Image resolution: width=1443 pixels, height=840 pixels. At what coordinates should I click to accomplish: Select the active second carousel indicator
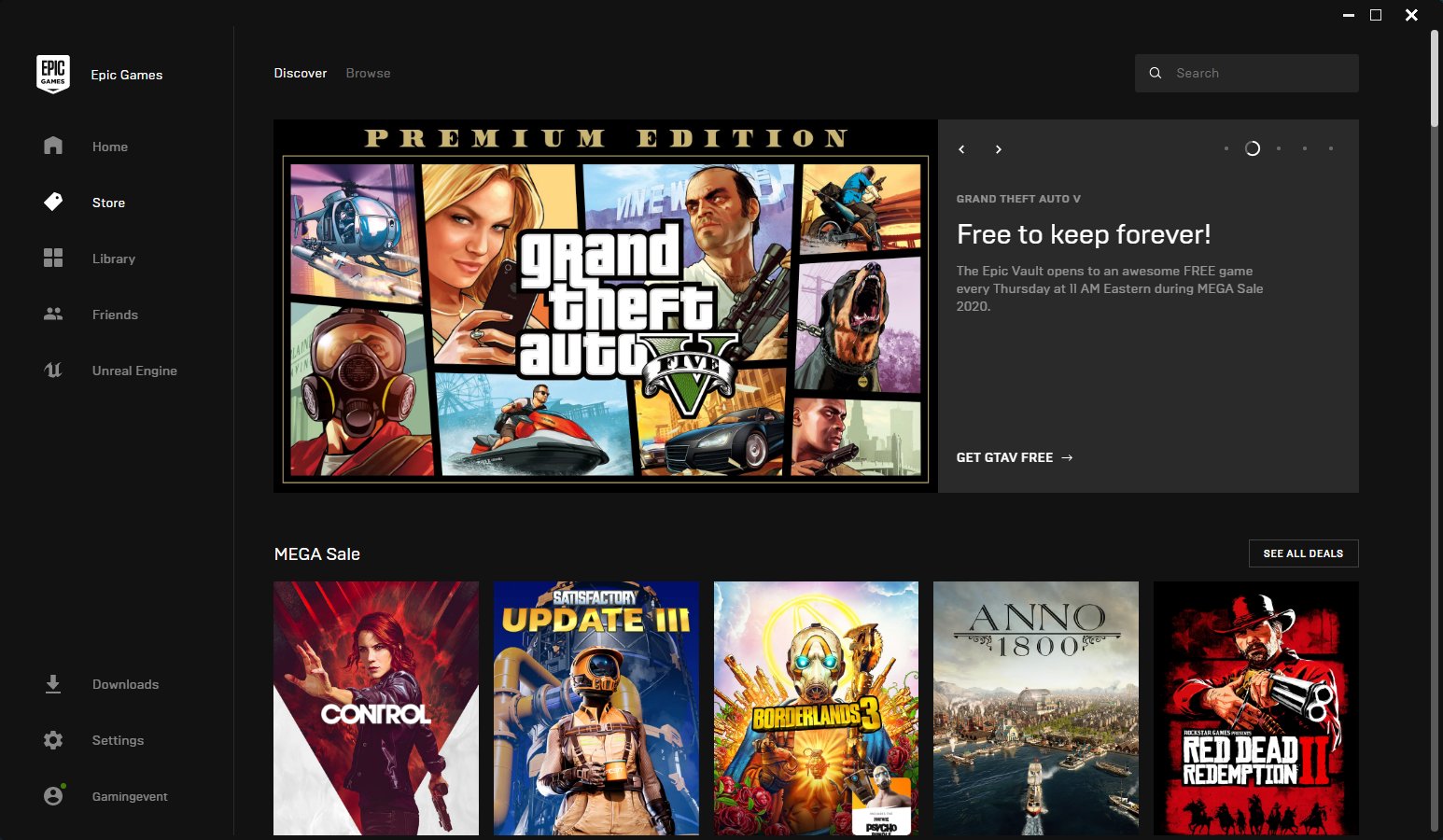pos(1253,148)
